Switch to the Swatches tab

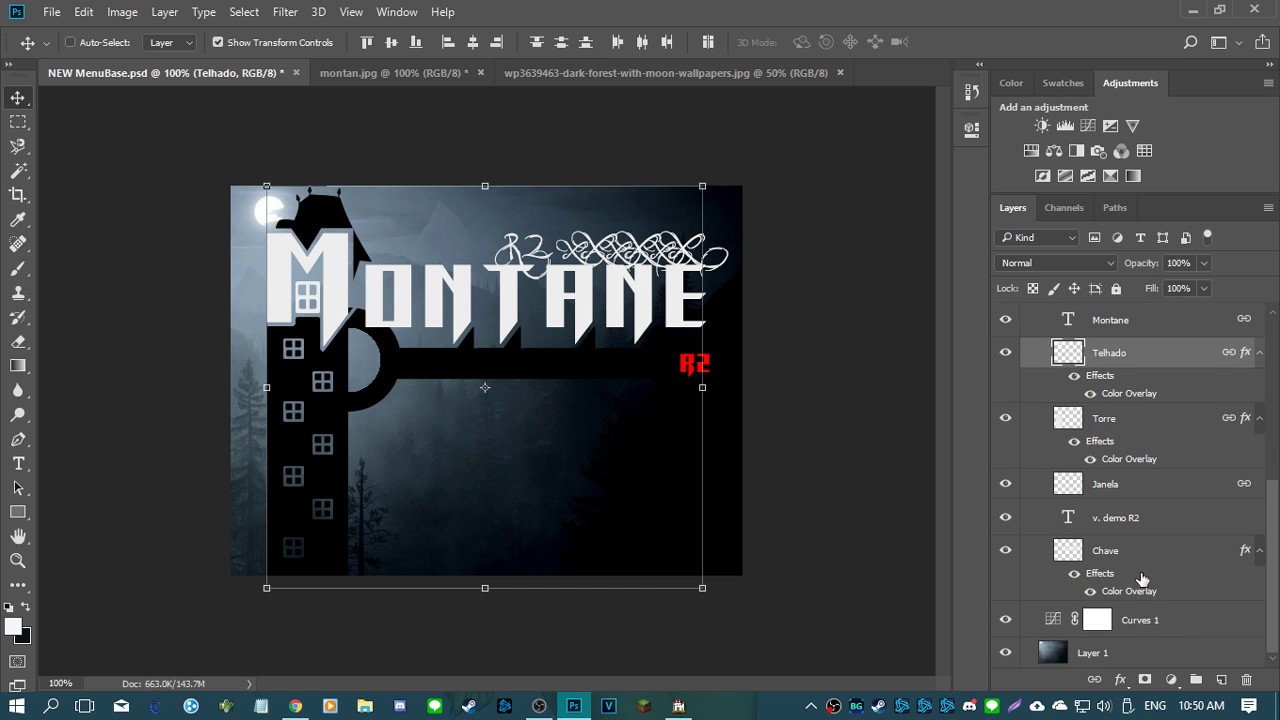tap(1063, 83)
